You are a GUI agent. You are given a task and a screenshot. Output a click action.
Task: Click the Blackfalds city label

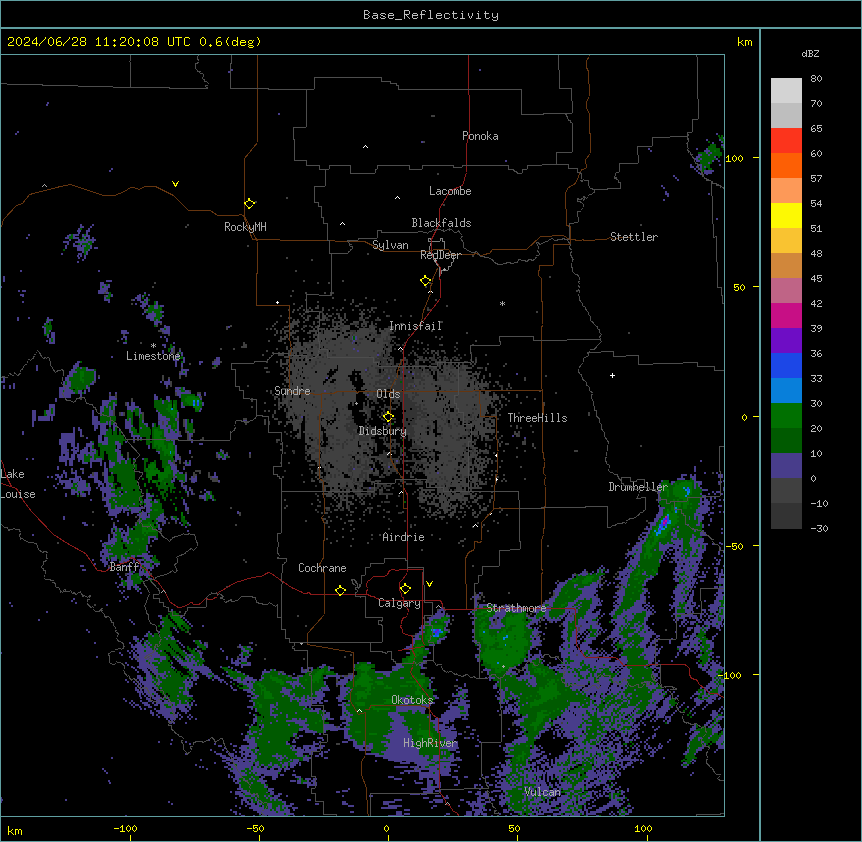(x=441, y=223)
